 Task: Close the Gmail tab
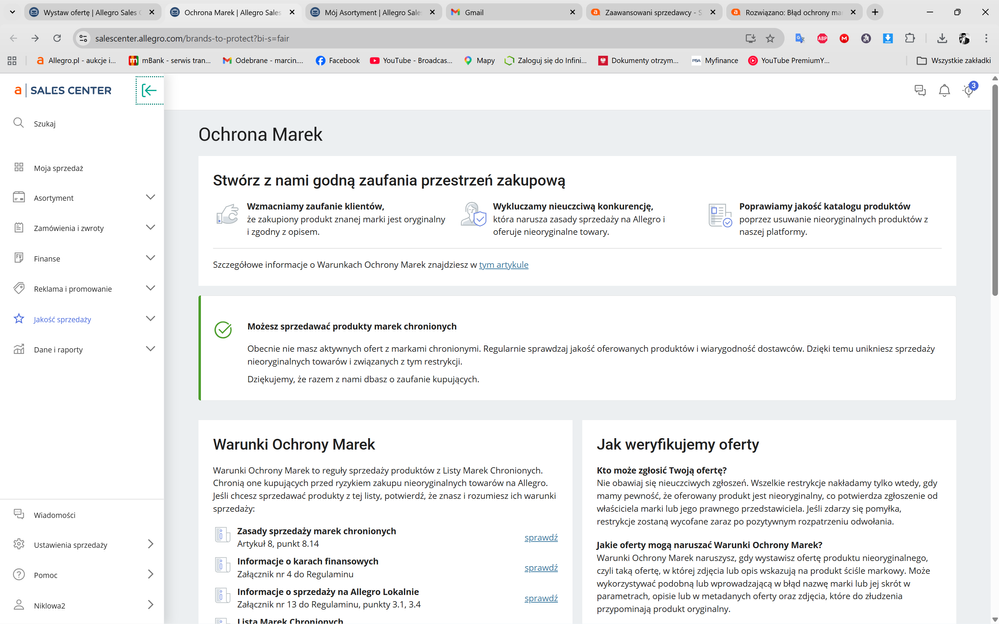(572, 12)
